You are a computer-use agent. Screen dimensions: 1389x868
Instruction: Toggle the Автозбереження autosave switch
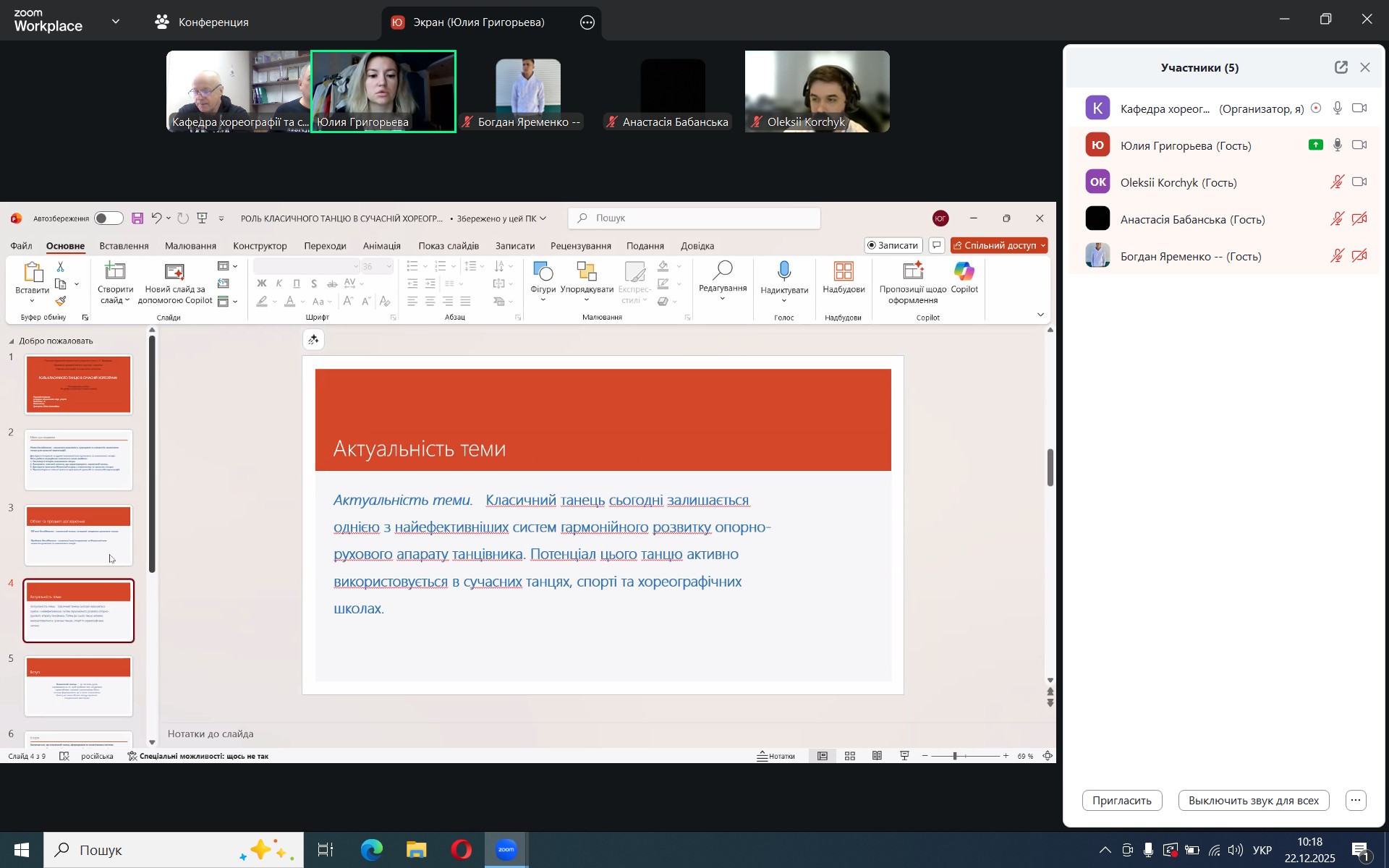tap(109, 218)
